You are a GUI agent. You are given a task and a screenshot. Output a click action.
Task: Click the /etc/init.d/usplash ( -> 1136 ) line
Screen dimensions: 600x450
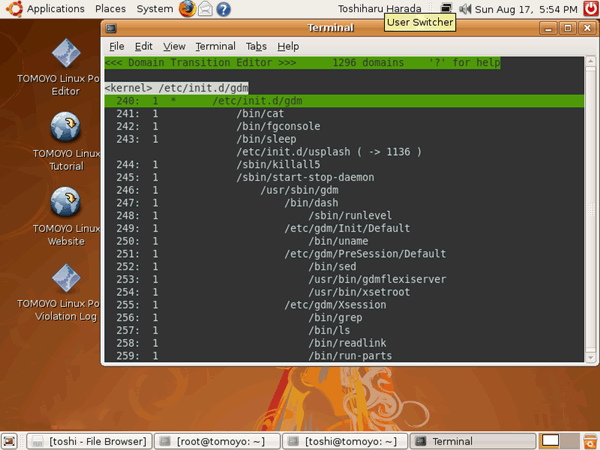click(329, 152)
